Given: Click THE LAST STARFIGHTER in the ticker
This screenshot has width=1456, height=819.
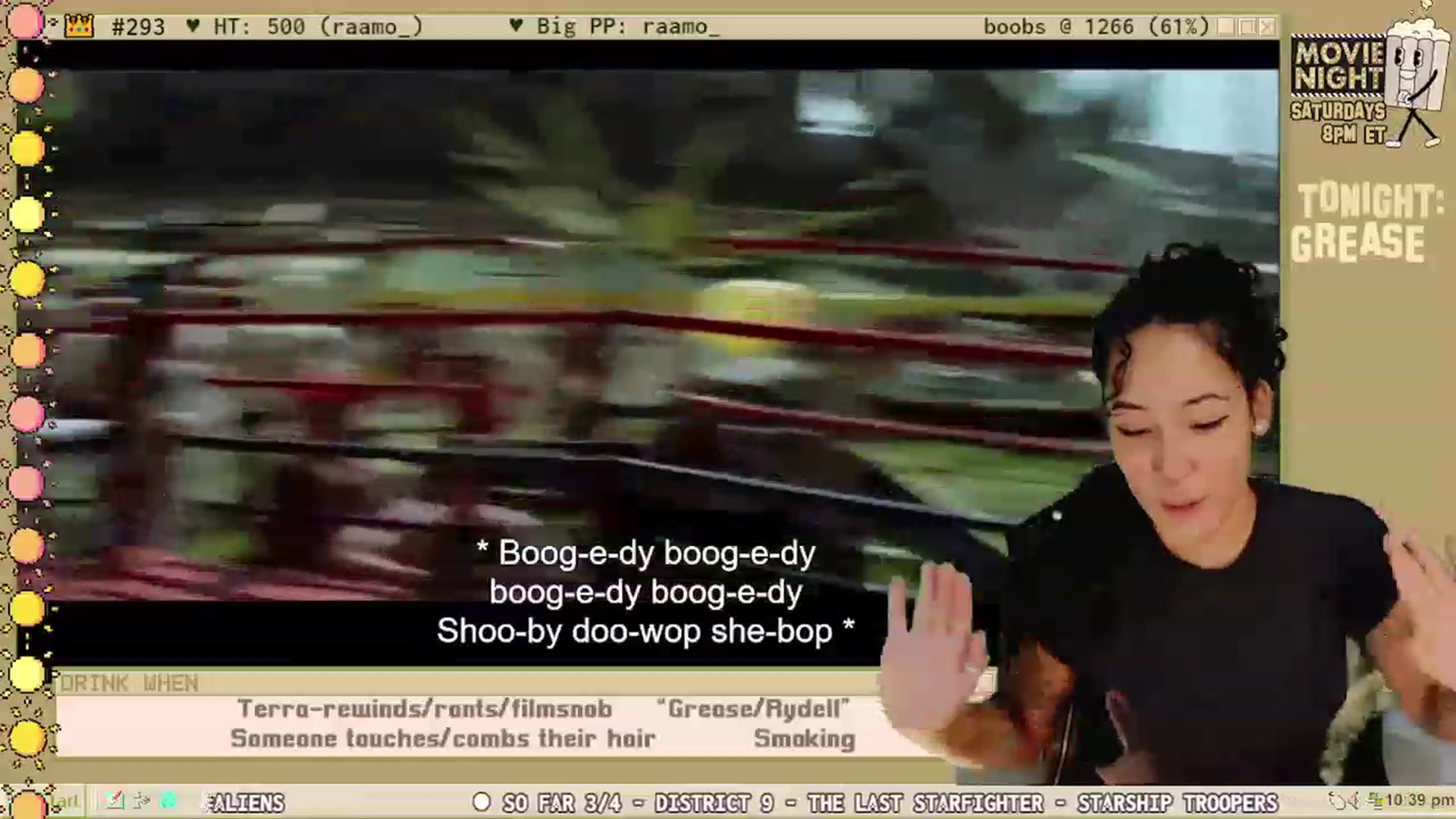Looking at the screenshot, I should click(925, 802).
